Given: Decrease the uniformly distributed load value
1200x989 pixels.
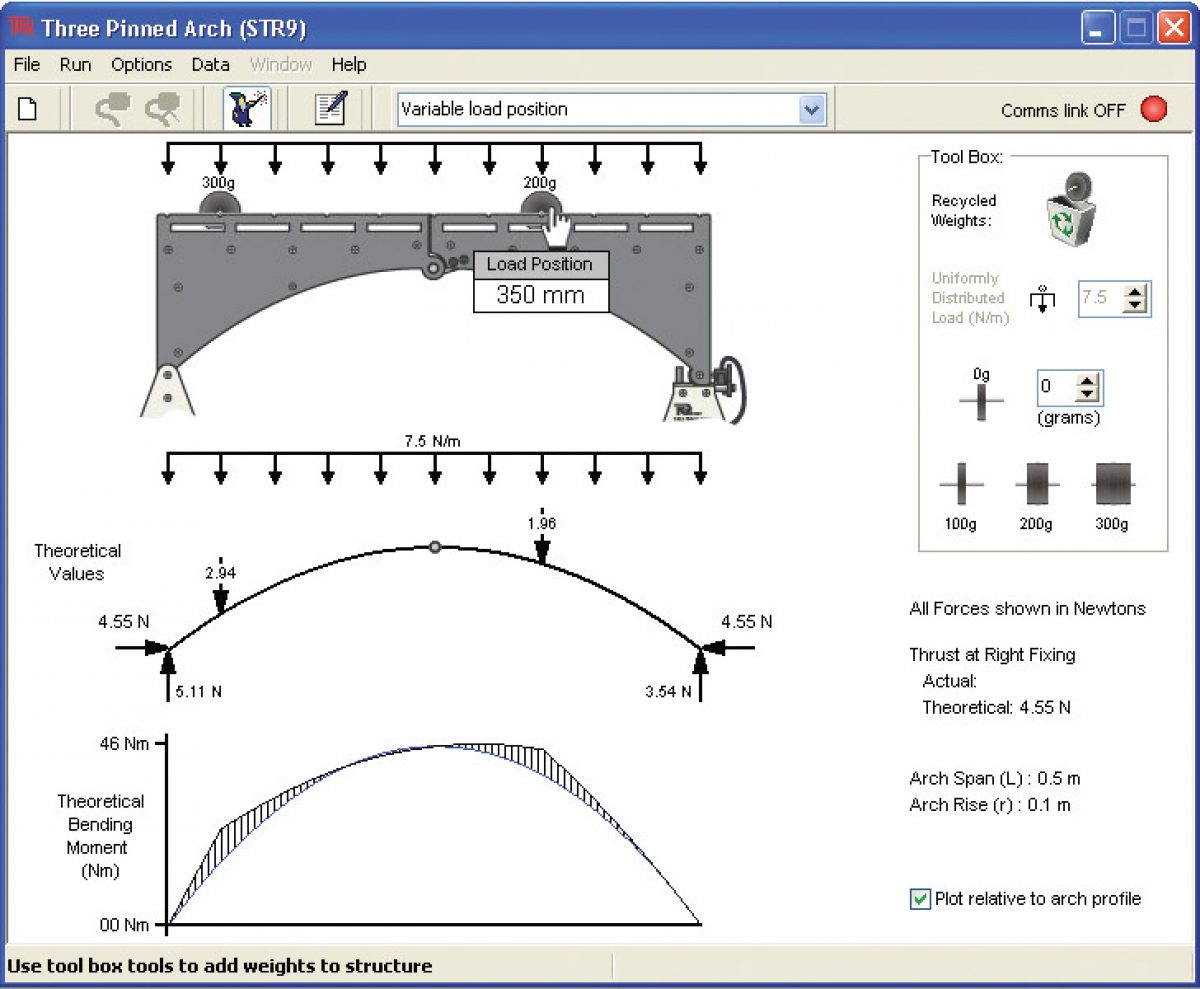Looking at the screenshot, I should coord(1135,305).
